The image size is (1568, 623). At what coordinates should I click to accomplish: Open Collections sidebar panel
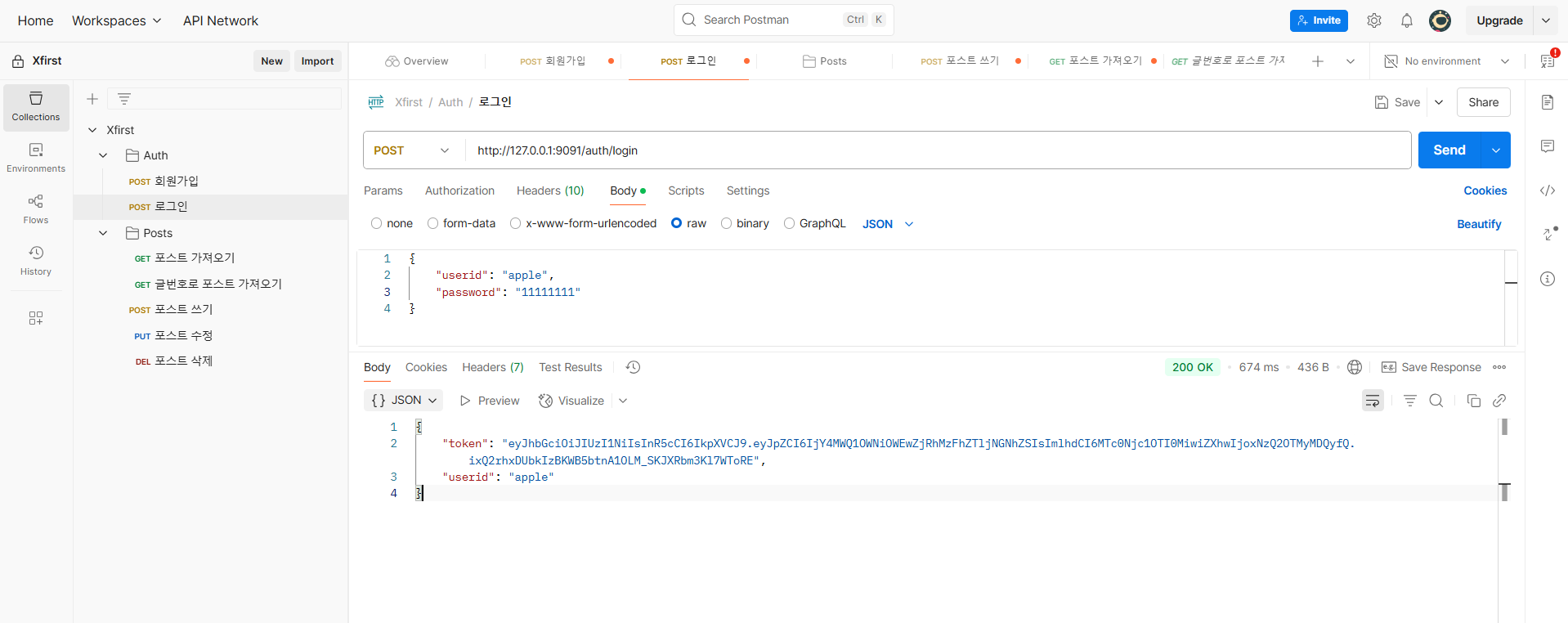click(36, 107)
